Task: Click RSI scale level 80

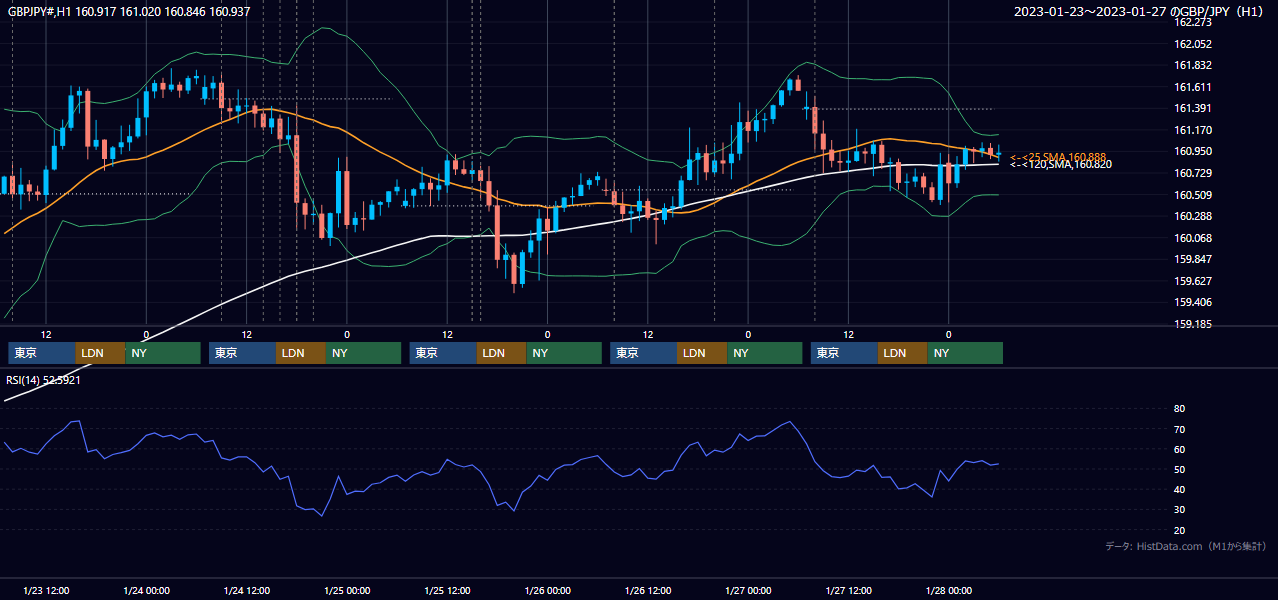Action: click(1179, 409)
